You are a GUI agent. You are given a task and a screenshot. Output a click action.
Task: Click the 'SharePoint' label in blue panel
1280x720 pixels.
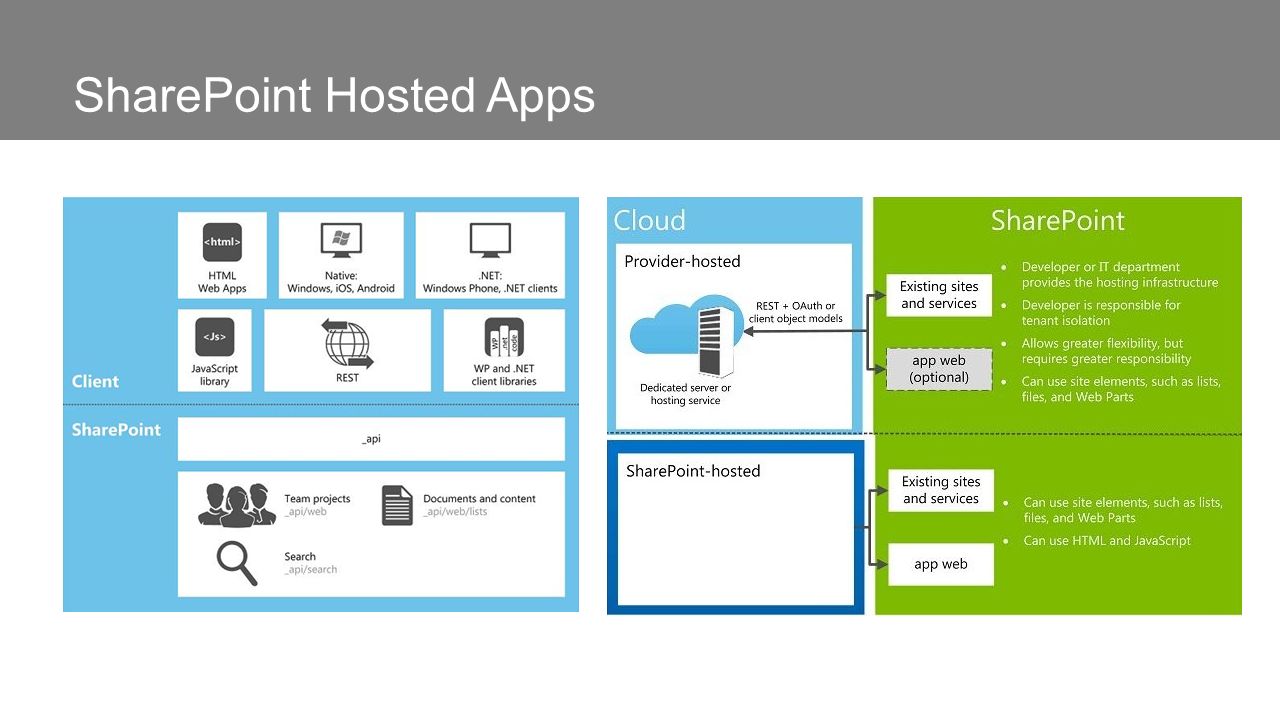pos(116,430)
